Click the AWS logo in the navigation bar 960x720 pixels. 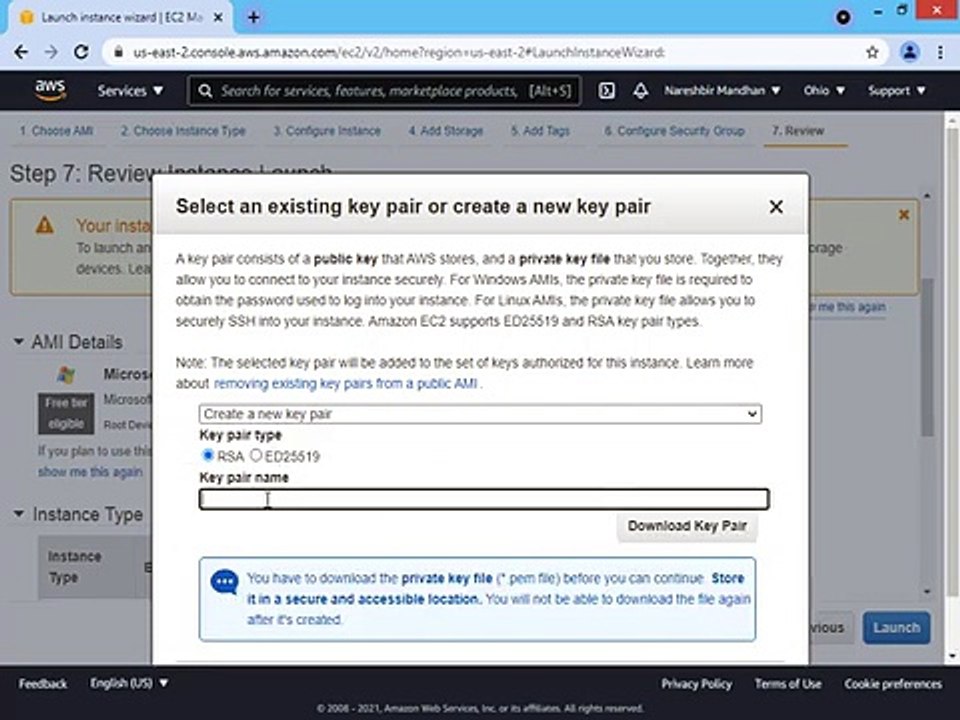tap(50, 90)
